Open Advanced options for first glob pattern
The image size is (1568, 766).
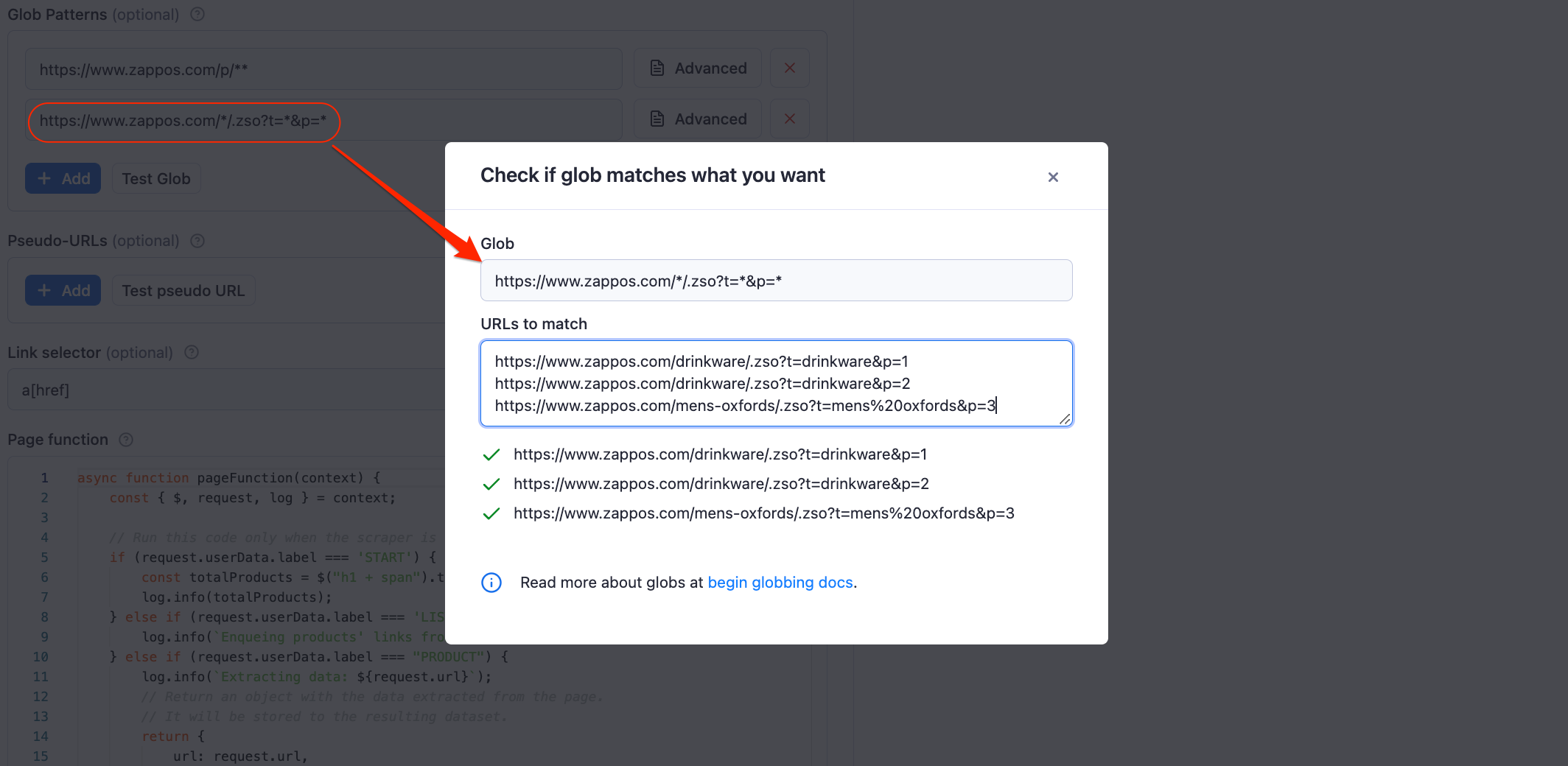tap(697, 68)
